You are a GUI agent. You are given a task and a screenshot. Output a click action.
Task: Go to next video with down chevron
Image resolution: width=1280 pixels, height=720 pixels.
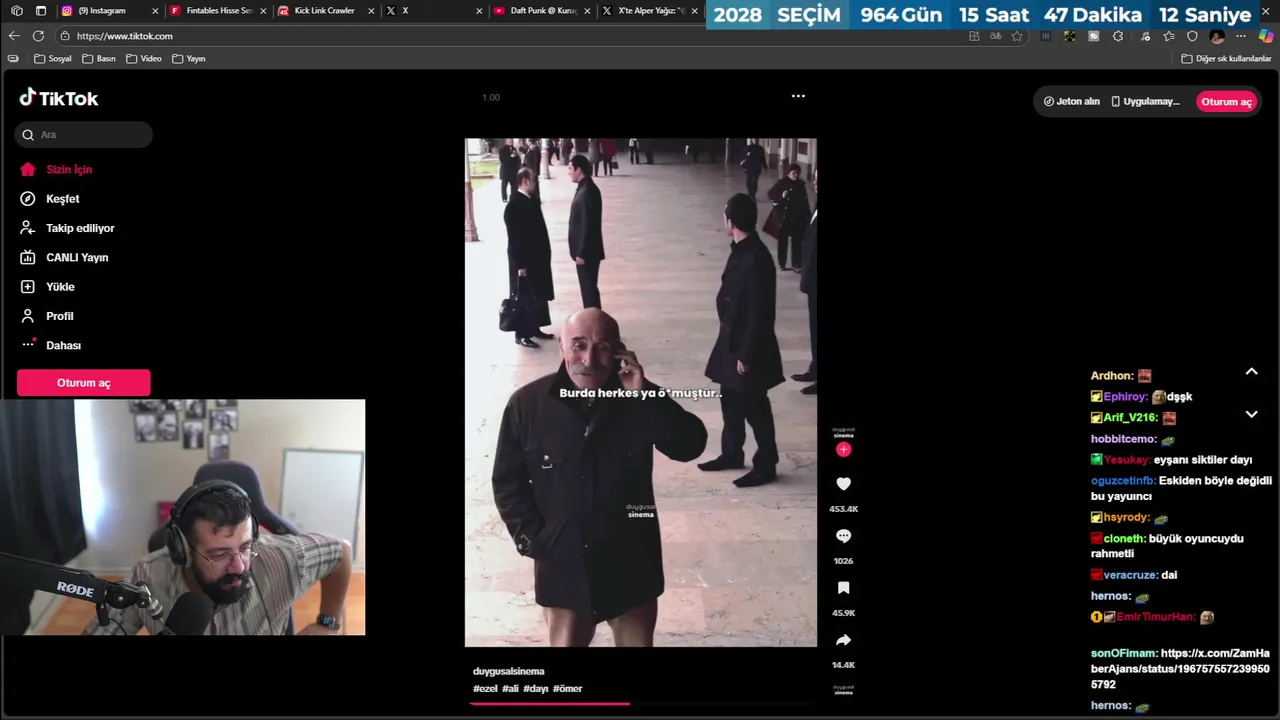coord(1251,414)
